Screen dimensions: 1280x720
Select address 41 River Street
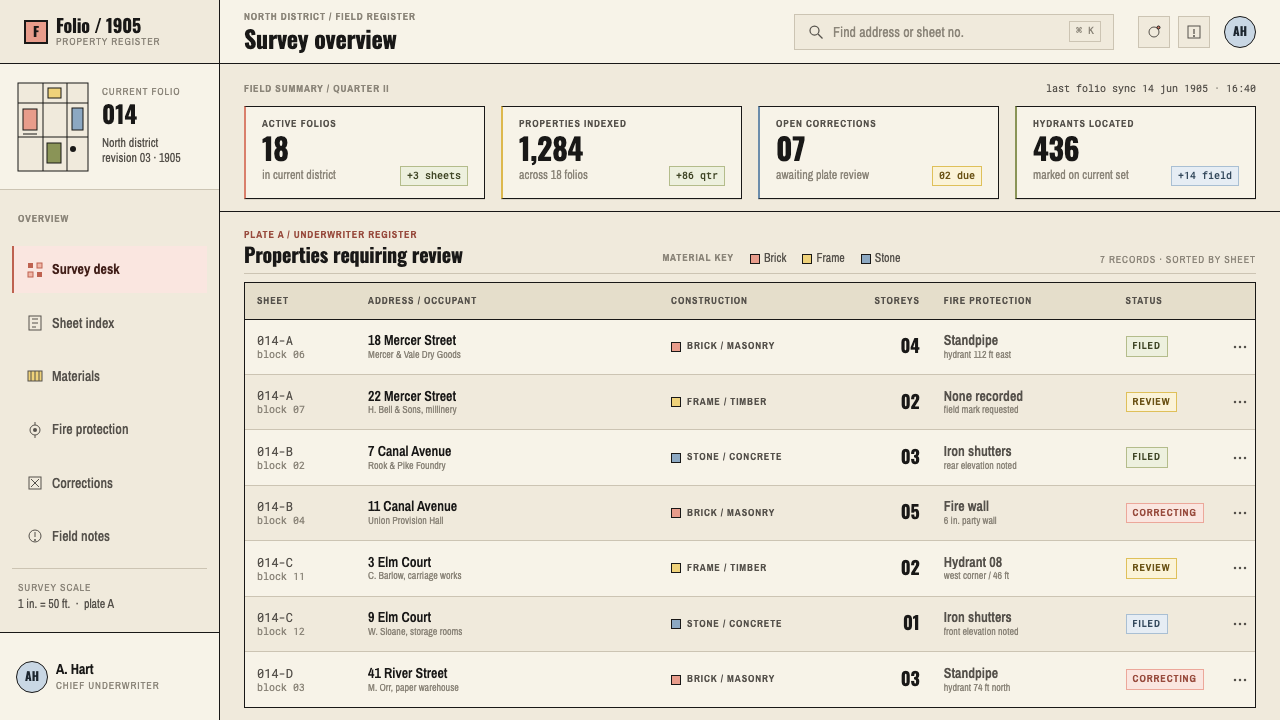point(408,673)
